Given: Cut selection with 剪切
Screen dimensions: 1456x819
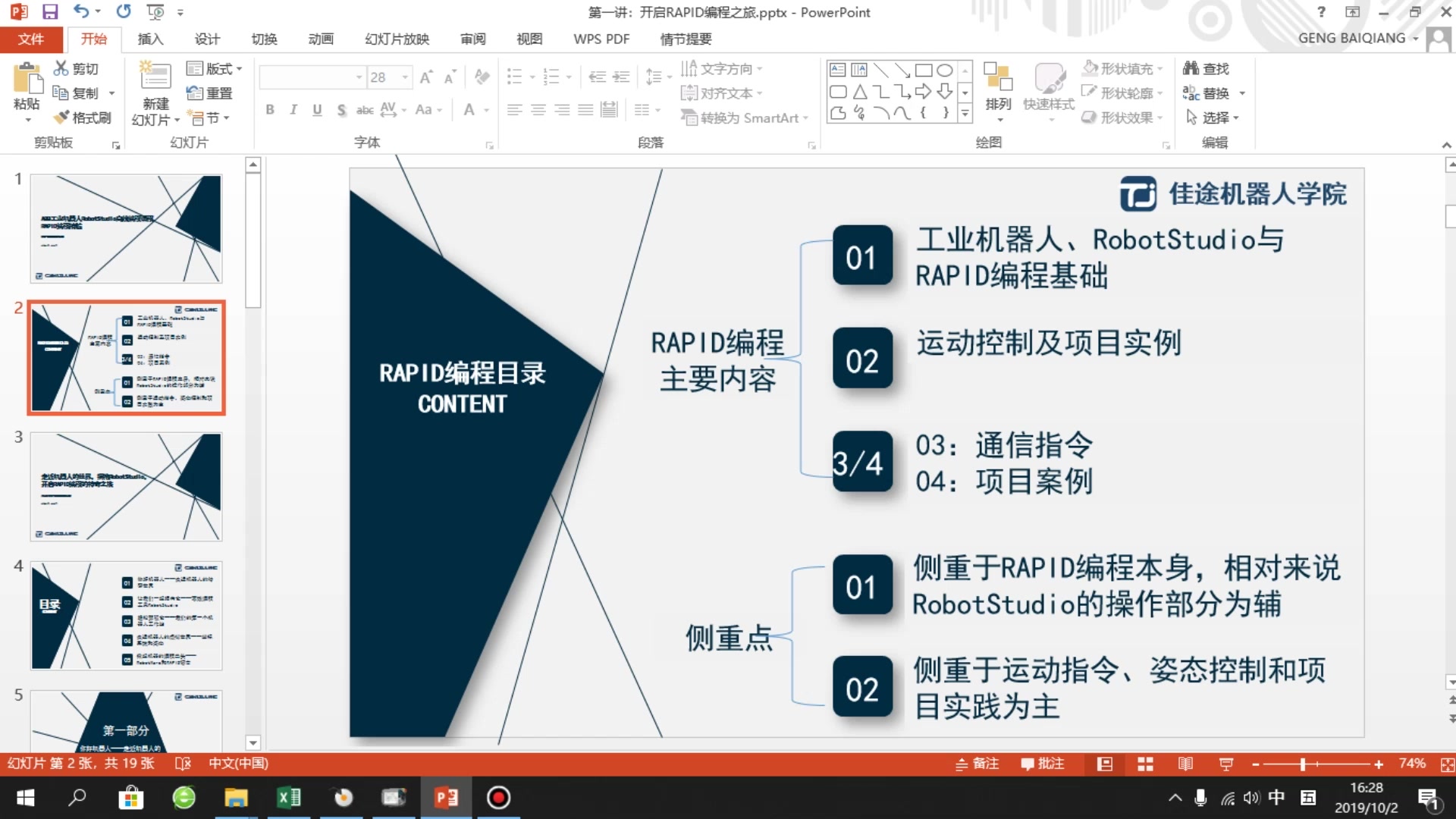Looking at the screenshot, I should point(76,69).
